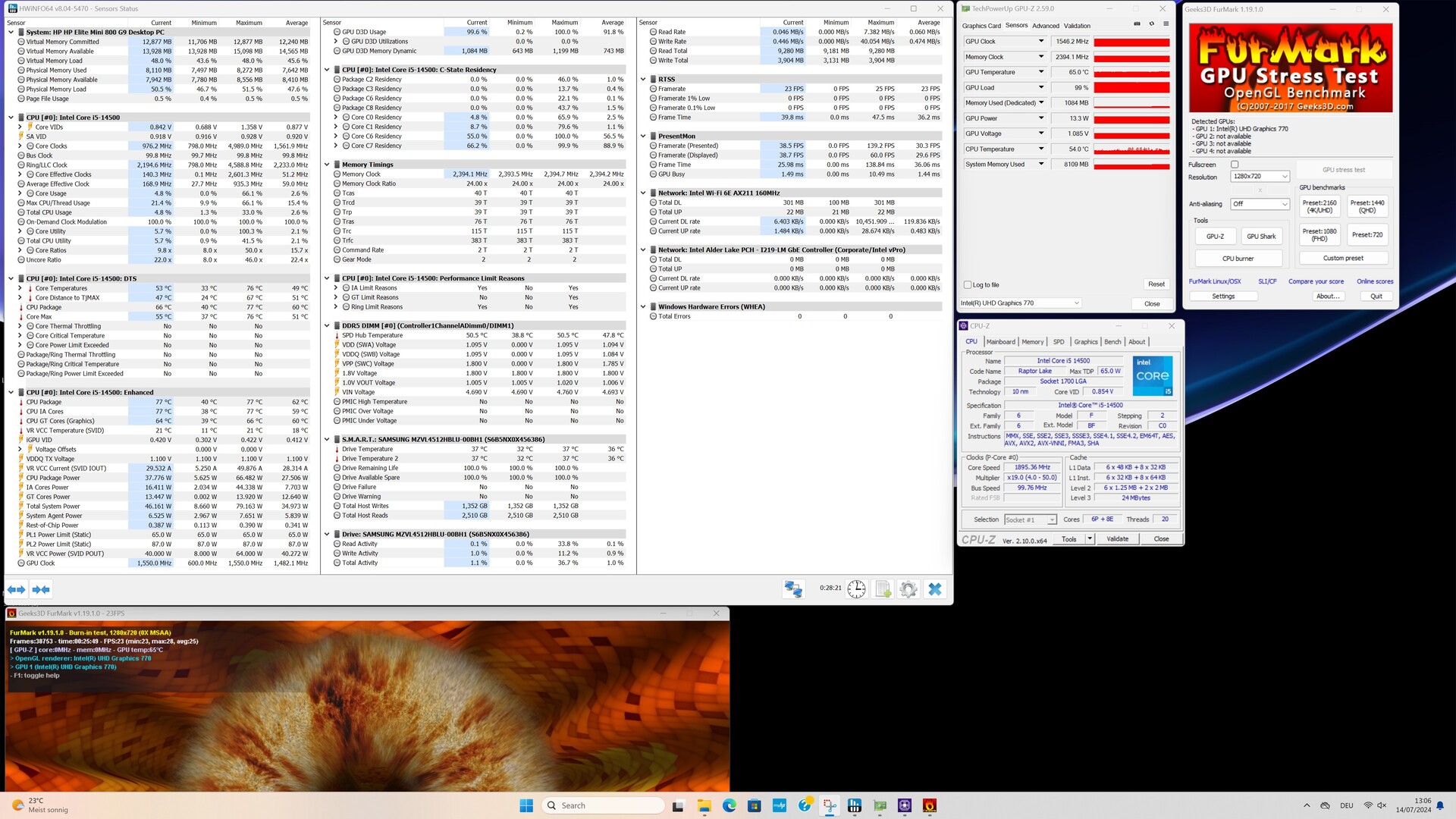Expand the Core Temperatures tree row
The width and height of the screenshot is (1456, 819).
click(x=20, y=288)
